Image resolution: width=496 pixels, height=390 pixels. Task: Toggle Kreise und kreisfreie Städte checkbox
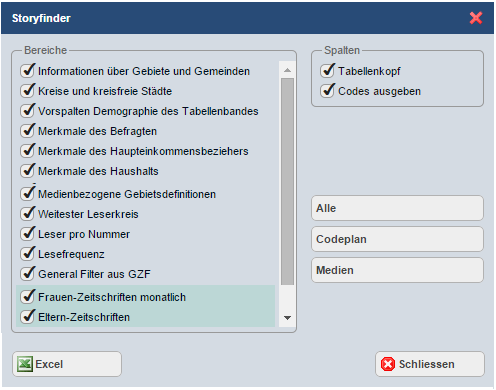(x=27, y=91)
